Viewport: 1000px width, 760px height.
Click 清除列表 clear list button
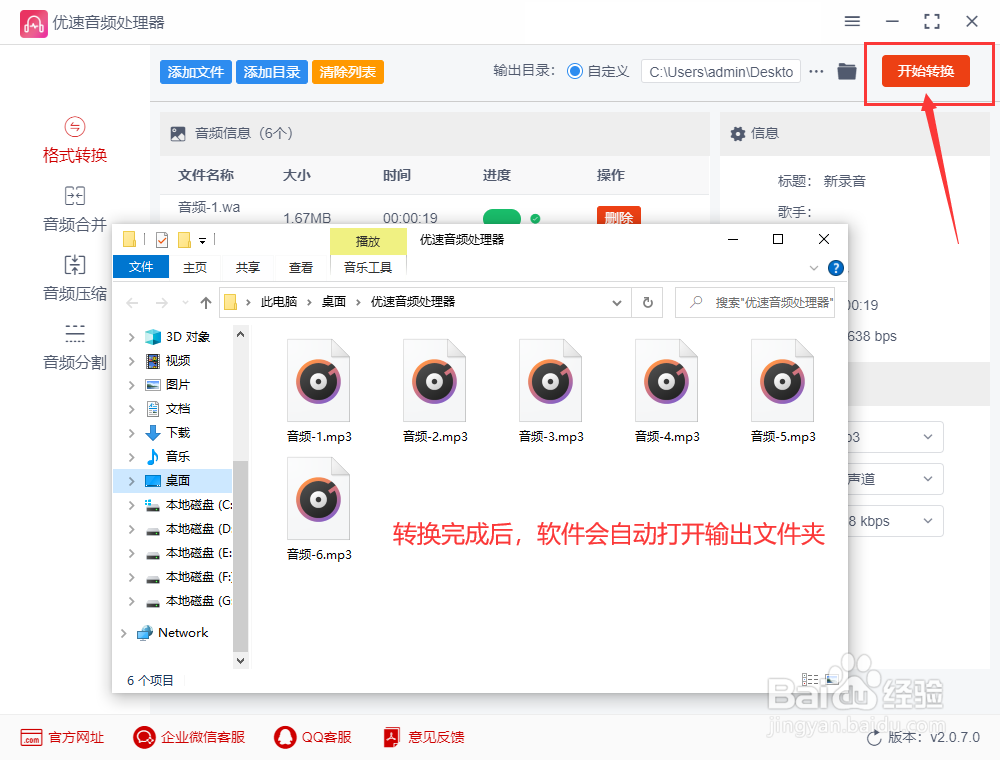point(348,72)
